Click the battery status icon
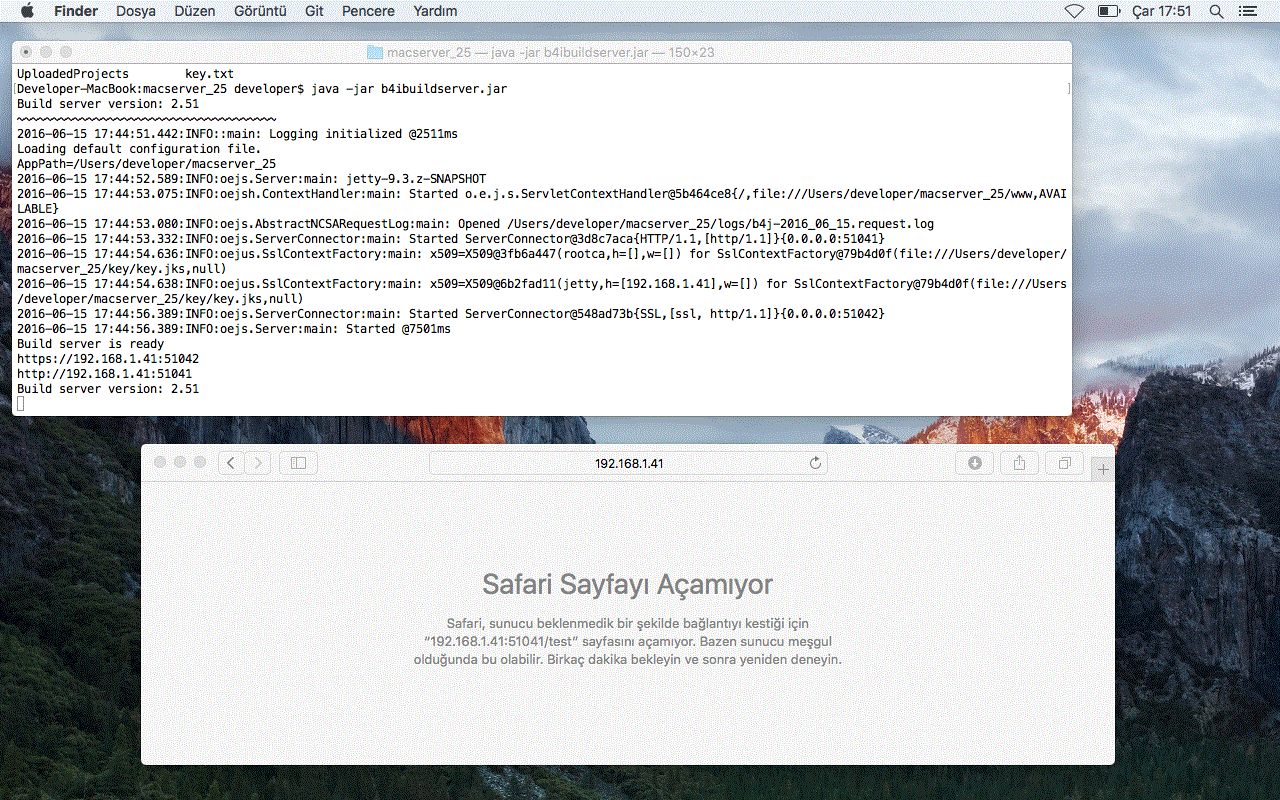 (1109, 11)
